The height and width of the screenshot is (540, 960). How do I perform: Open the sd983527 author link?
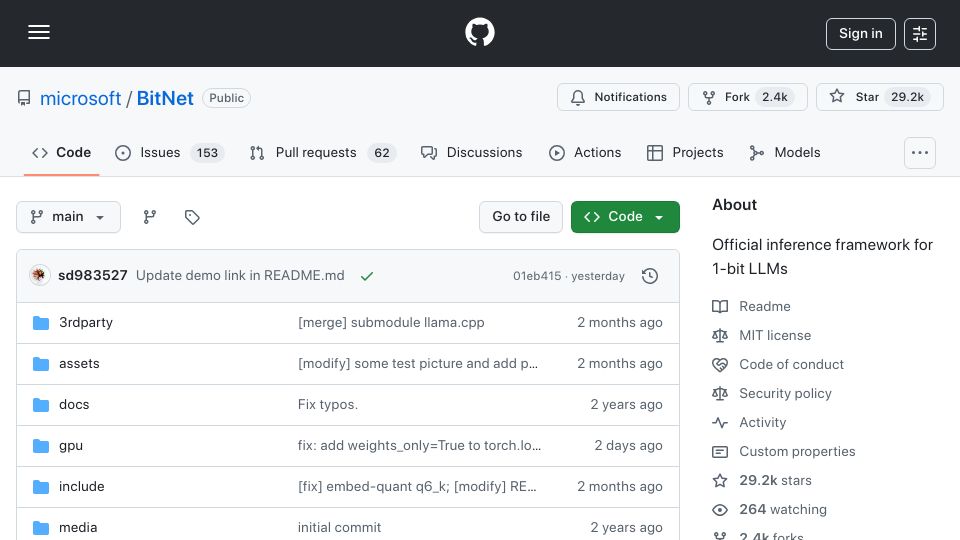(x=92, y=276)
